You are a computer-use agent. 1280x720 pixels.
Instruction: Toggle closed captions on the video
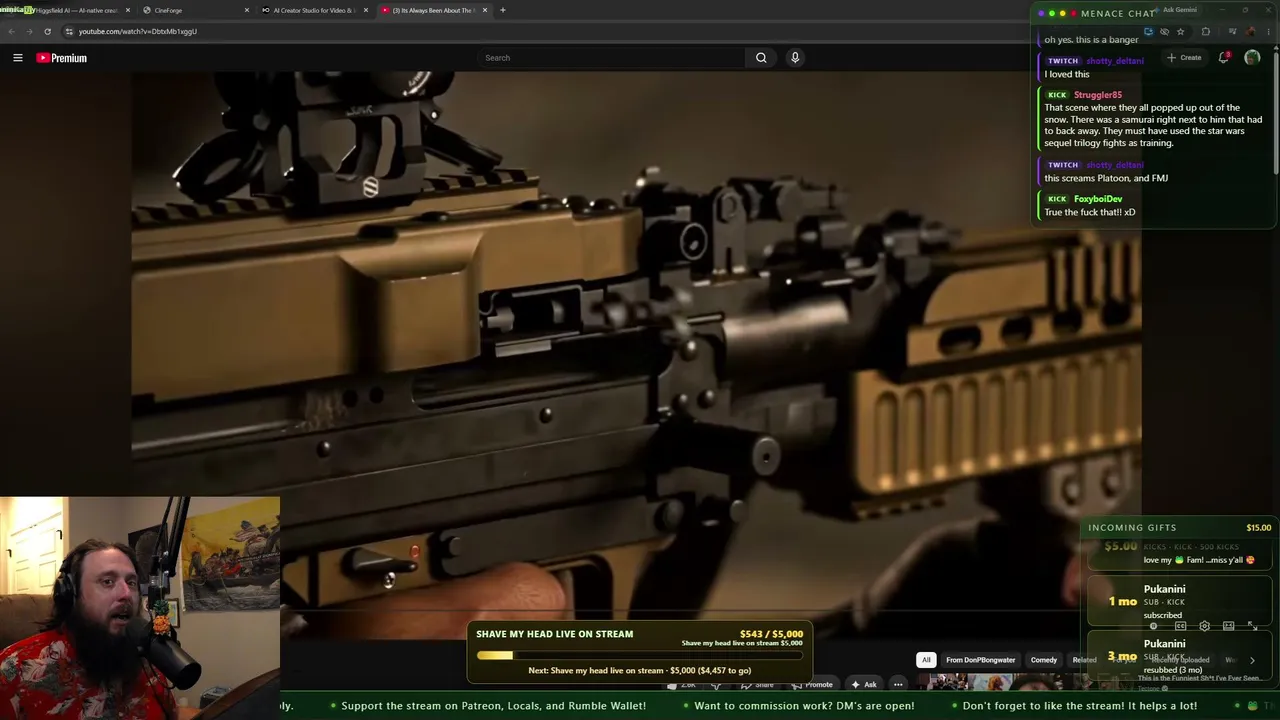(x=1180, y=626)
